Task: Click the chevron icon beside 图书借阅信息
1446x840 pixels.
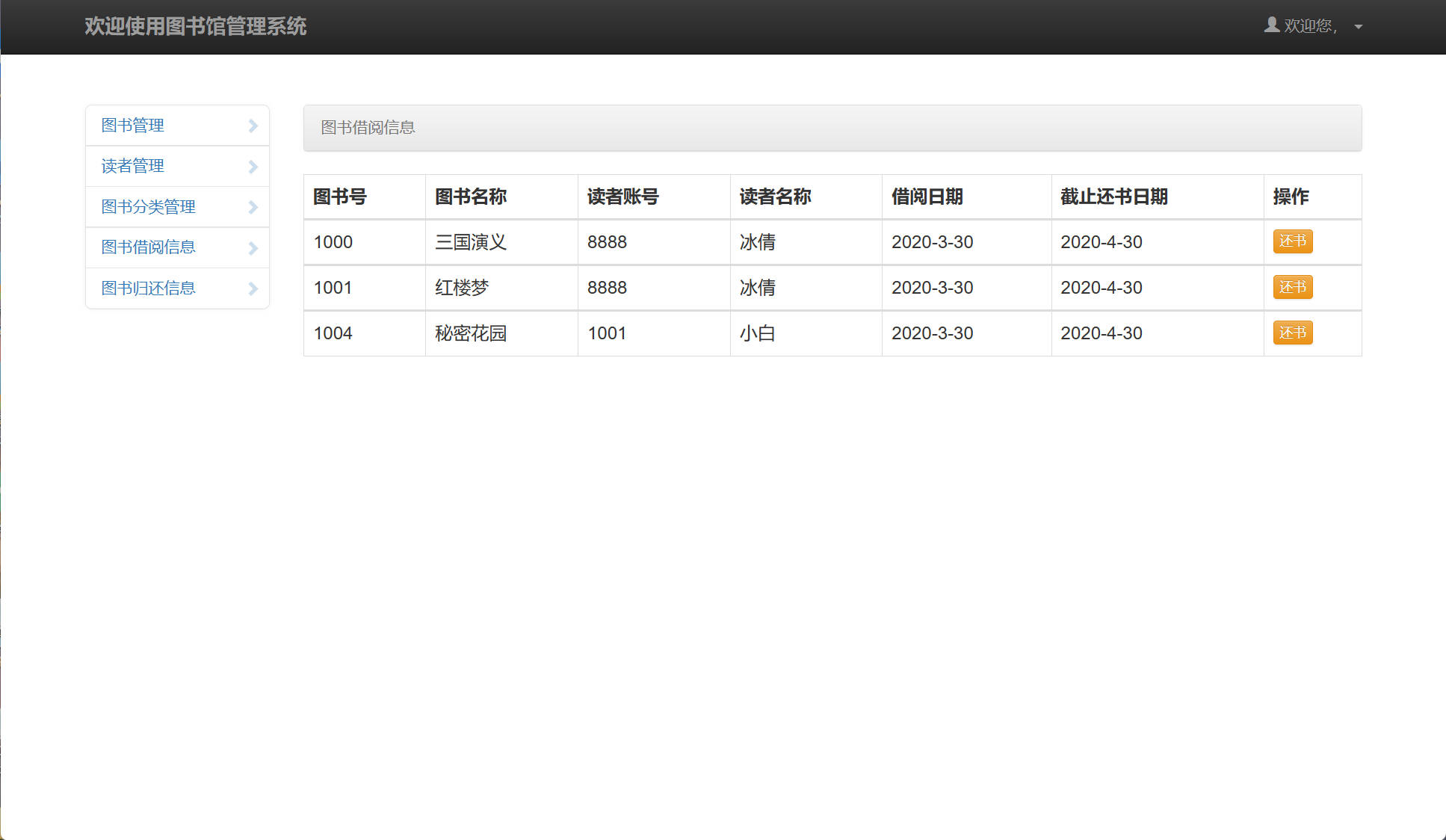Action: coord(253,248)
